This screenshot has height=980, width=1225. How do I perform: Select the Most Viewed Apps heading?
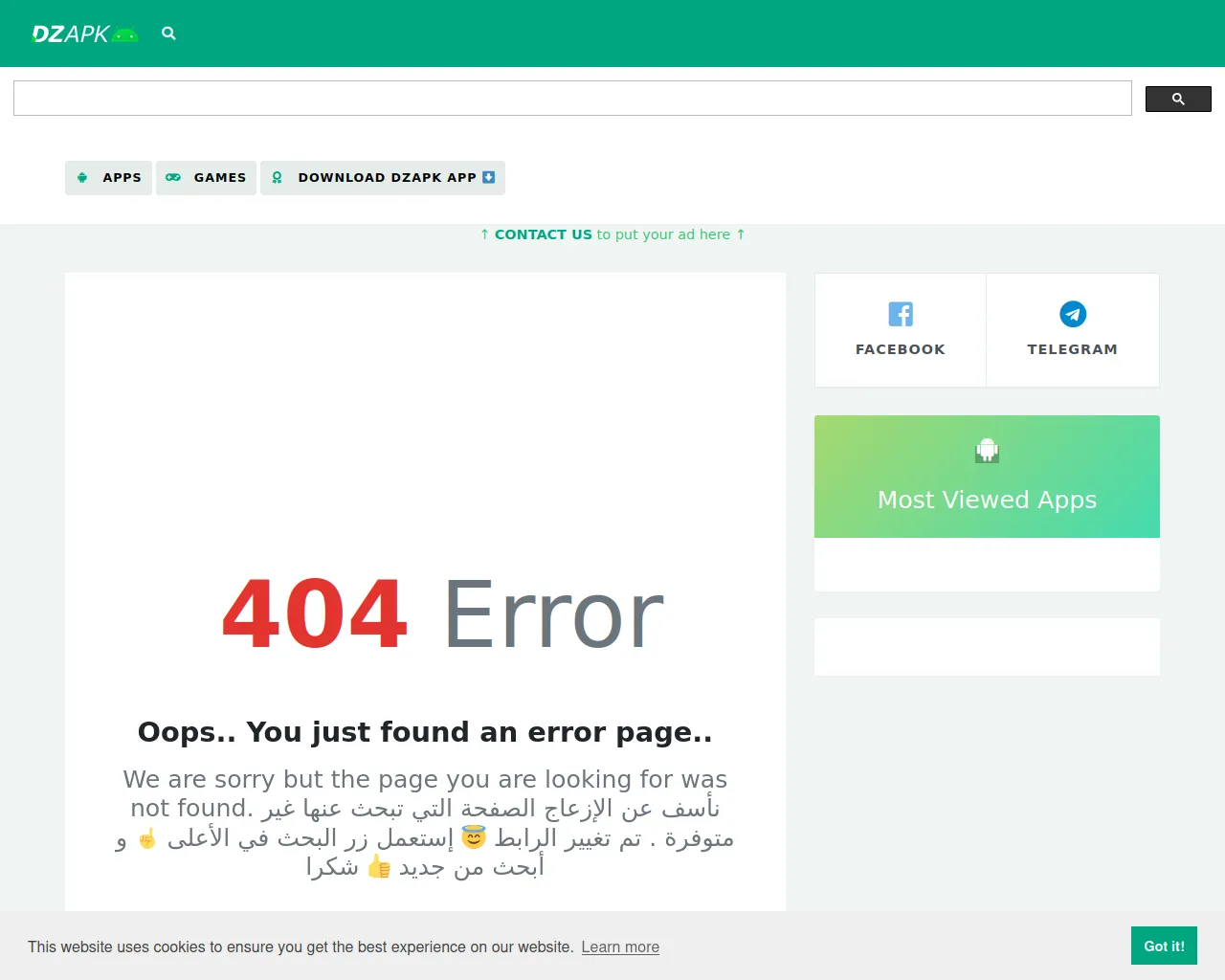(987, 500)
